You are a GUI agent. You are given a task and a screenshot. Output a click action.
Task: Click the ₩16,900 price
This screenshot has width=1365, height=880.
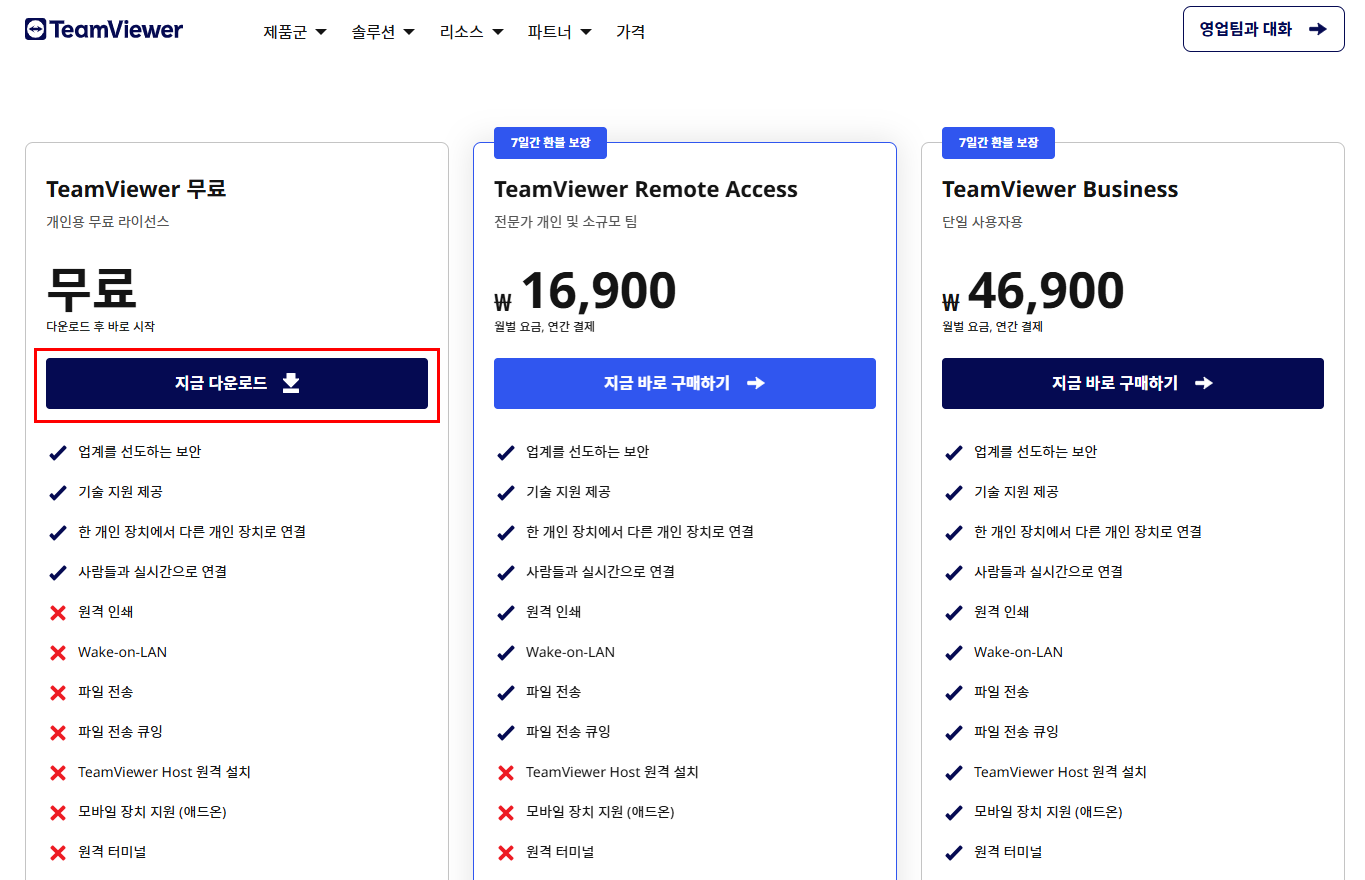585,291
